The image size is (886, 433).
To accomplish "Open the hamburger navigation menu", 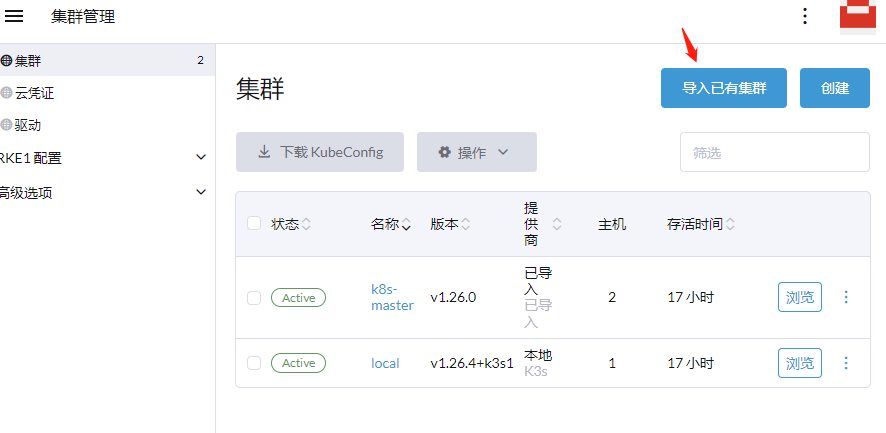I will click(14, 16).
